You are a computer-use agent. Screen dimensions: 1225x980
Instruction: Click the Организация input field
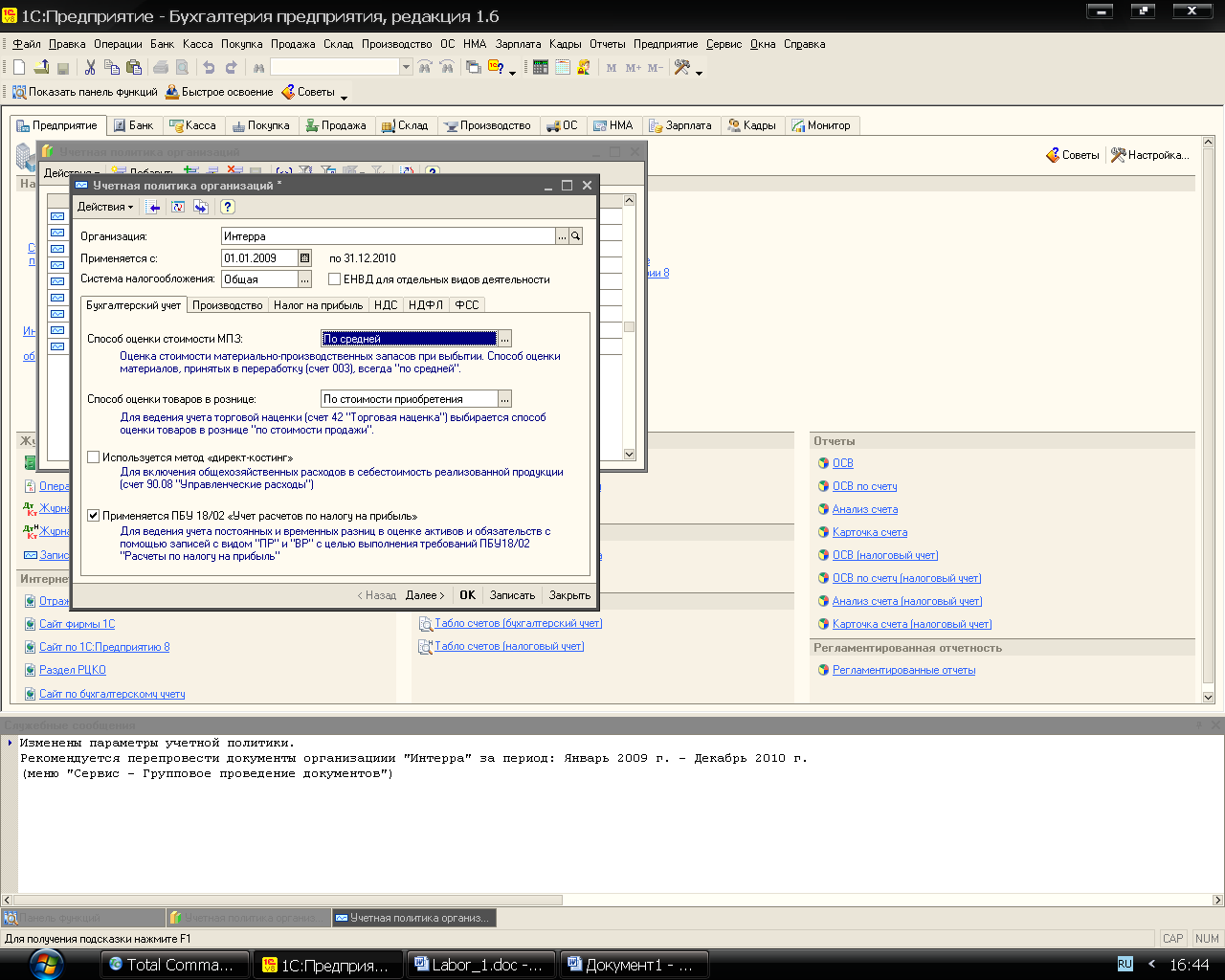click(388, 235)
